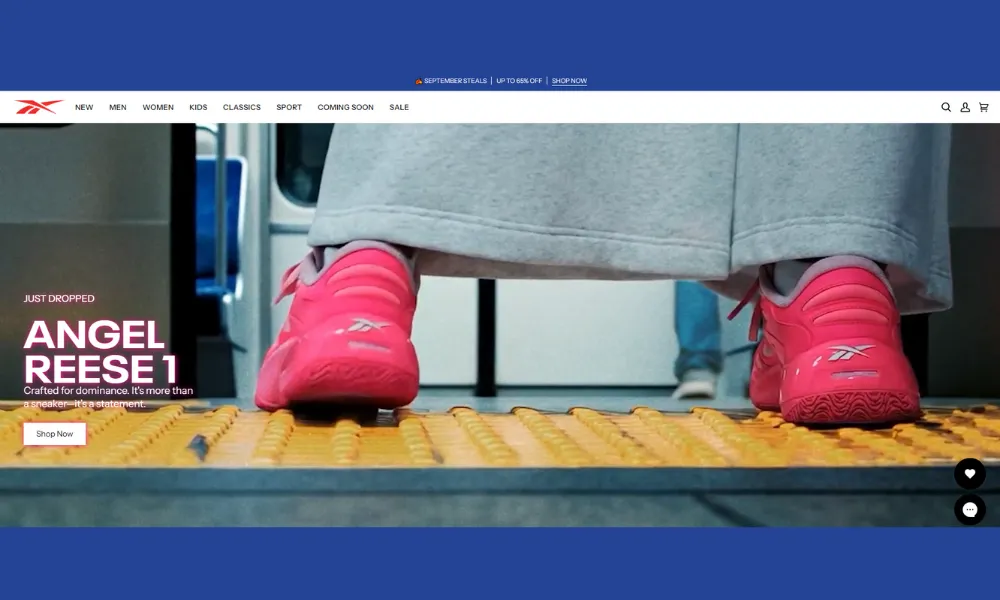Open the NEW menu item
The image size is (1000, 600).
[x=84, y=107]
